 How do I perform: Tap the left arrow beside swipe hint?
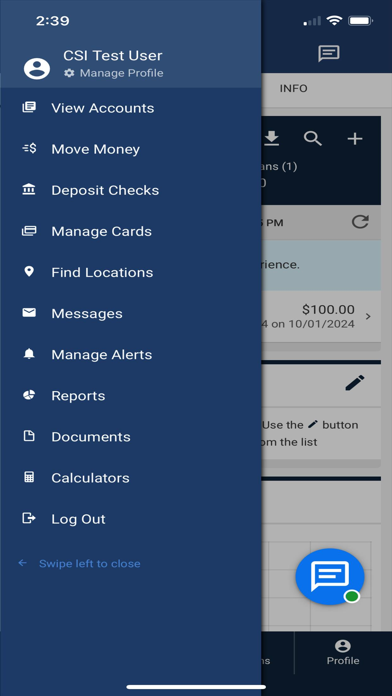click(23, 563)
